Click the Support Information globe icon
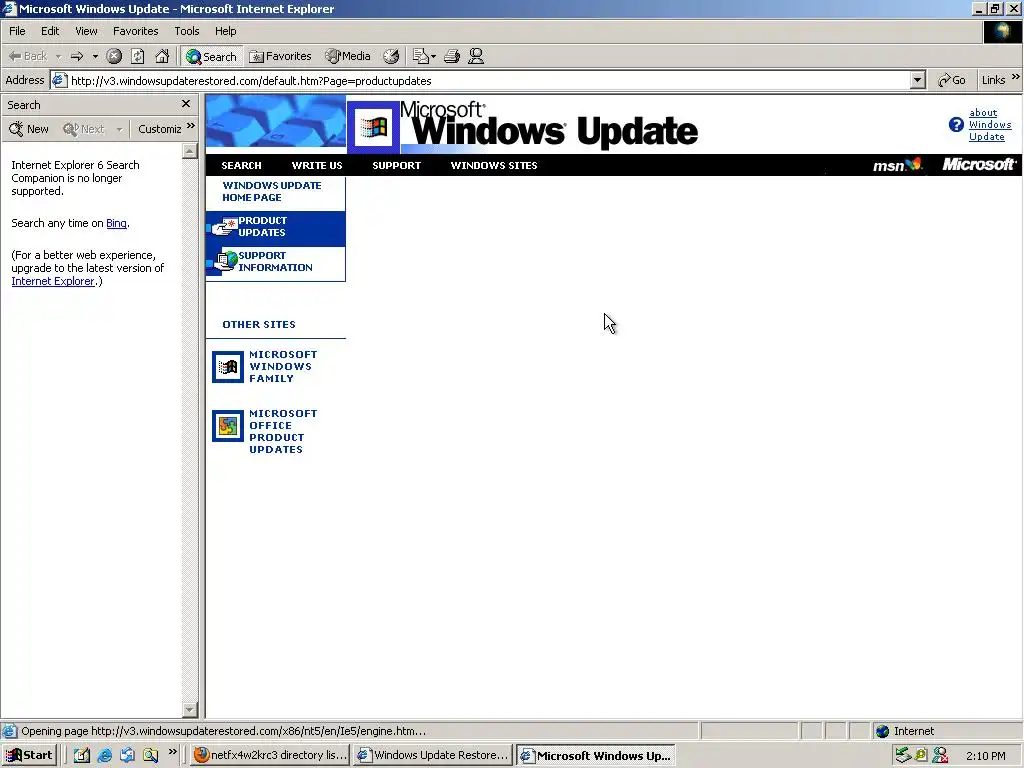Viewport: 1024px width, 768px height. point(226,261)
